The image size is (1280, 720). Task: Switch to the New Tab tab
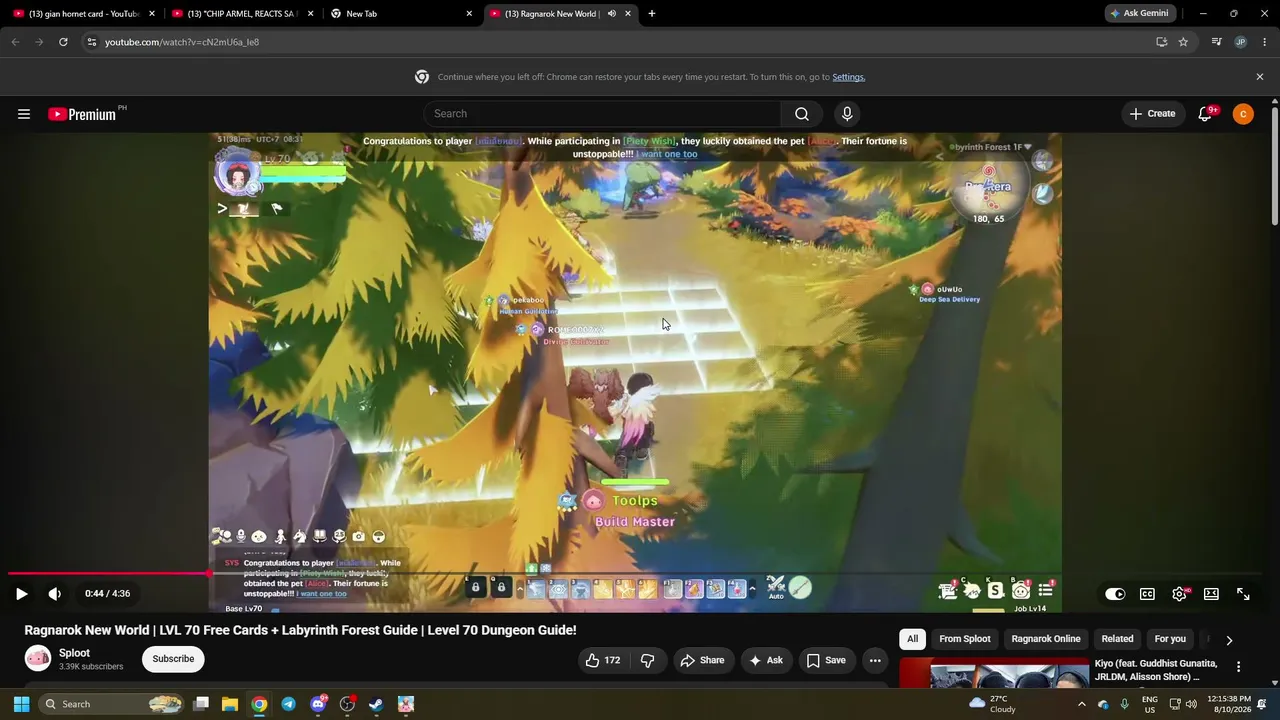coord(402,14)
